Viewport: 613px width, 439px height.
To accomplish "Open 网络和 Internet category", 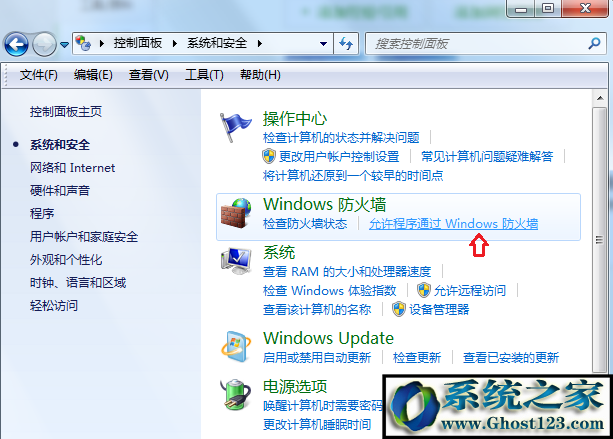I will click(x=72, y=168).
